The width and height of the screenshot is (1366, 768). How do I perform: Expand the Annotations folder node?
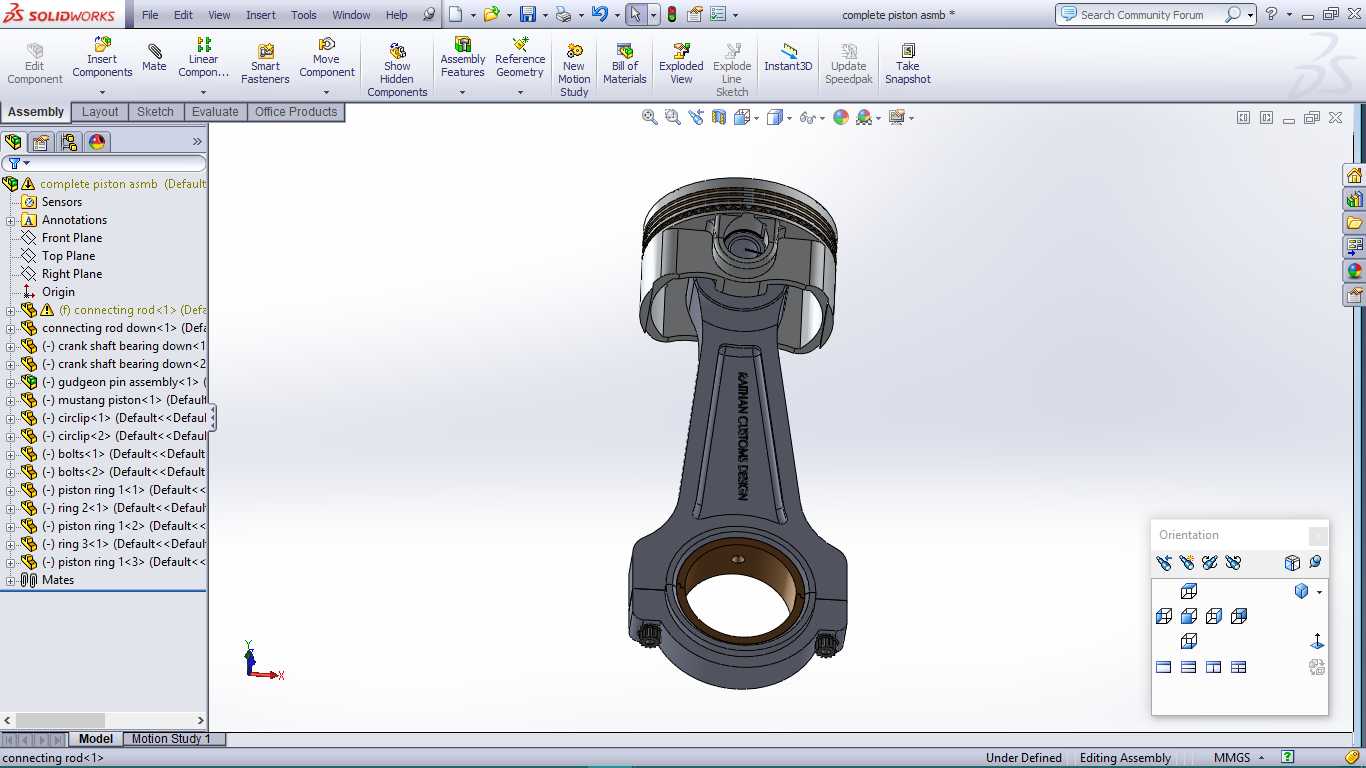pos(10,220)
